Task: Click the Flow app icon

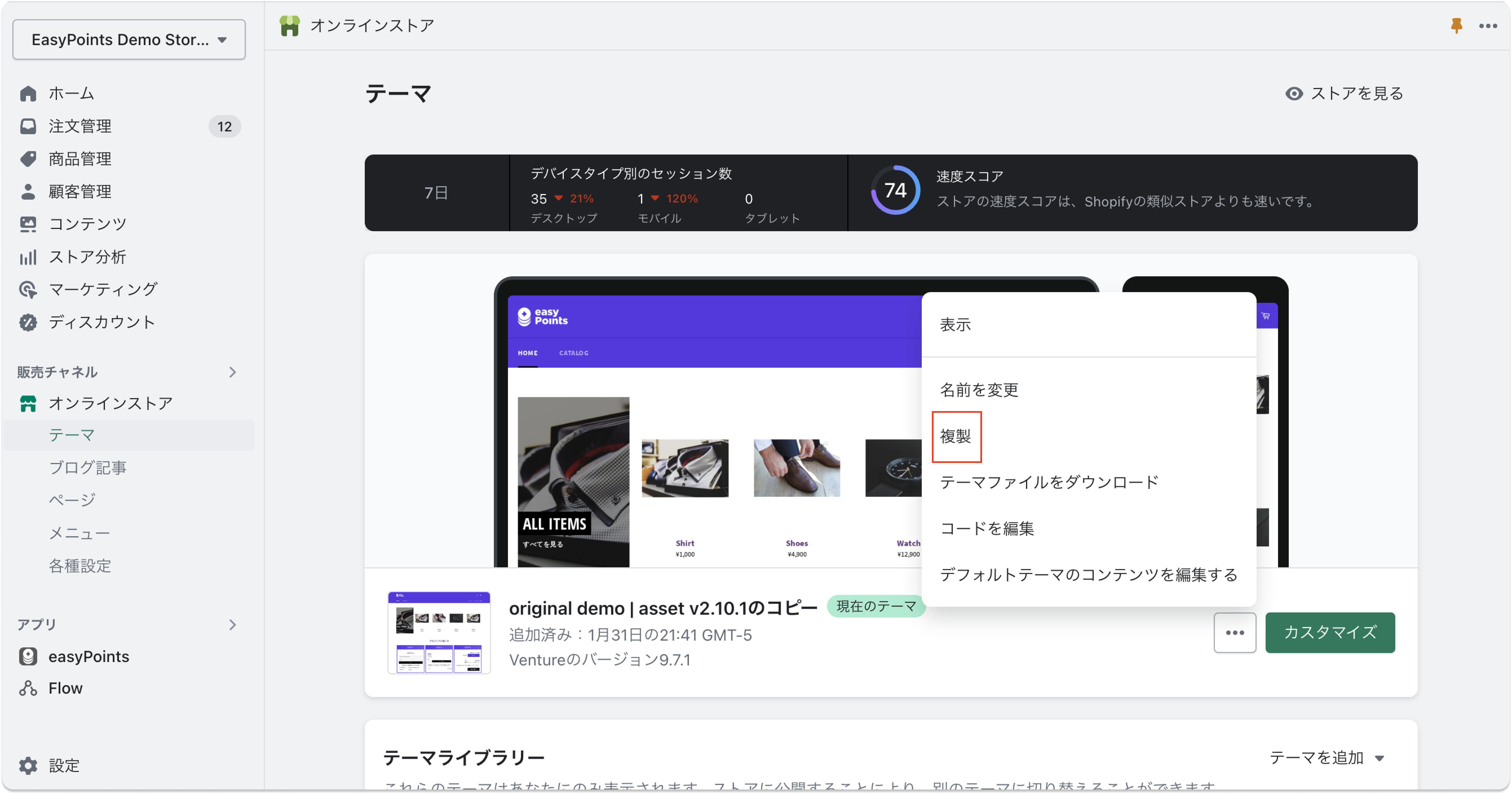Action: [x=28, y=688]
